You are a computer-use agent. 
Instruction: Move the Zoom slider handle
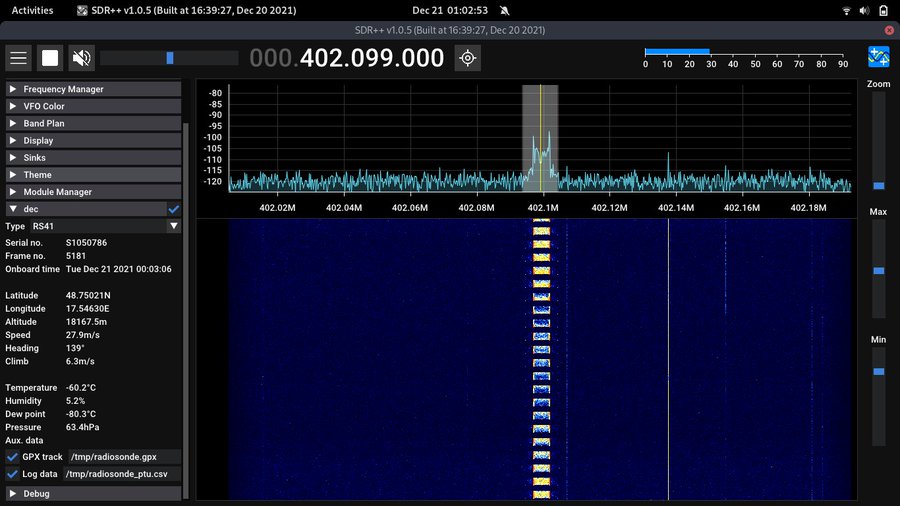(x=879, y=186)
